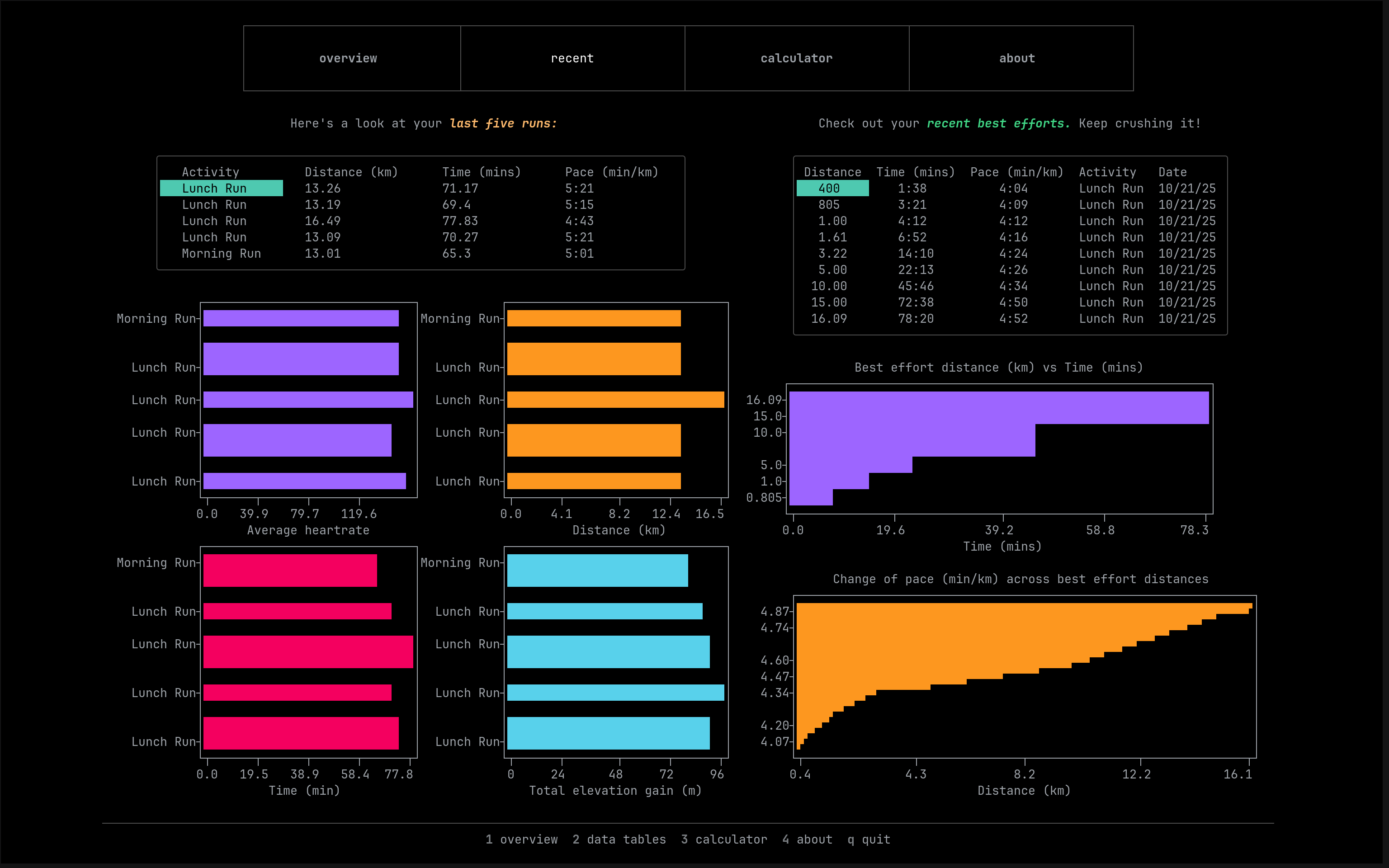Click the Distance column header in best efforts
The image size is (1389, 868).
[832, 172]
